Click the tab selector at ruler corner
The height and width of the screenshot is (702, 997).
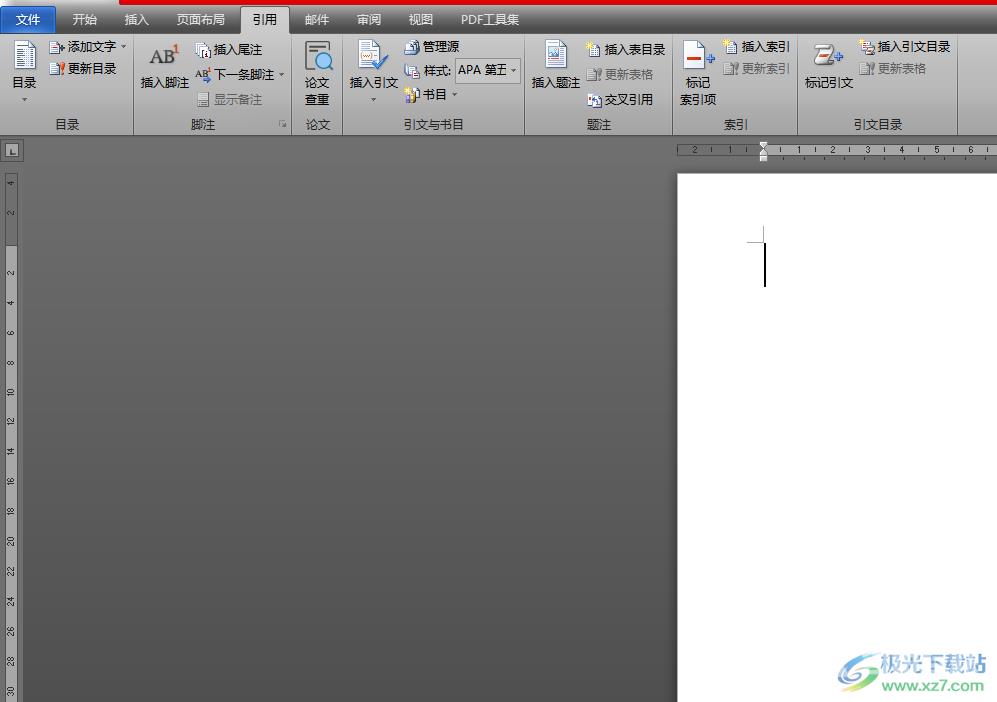pyautogui.click(x=12, y=151)
